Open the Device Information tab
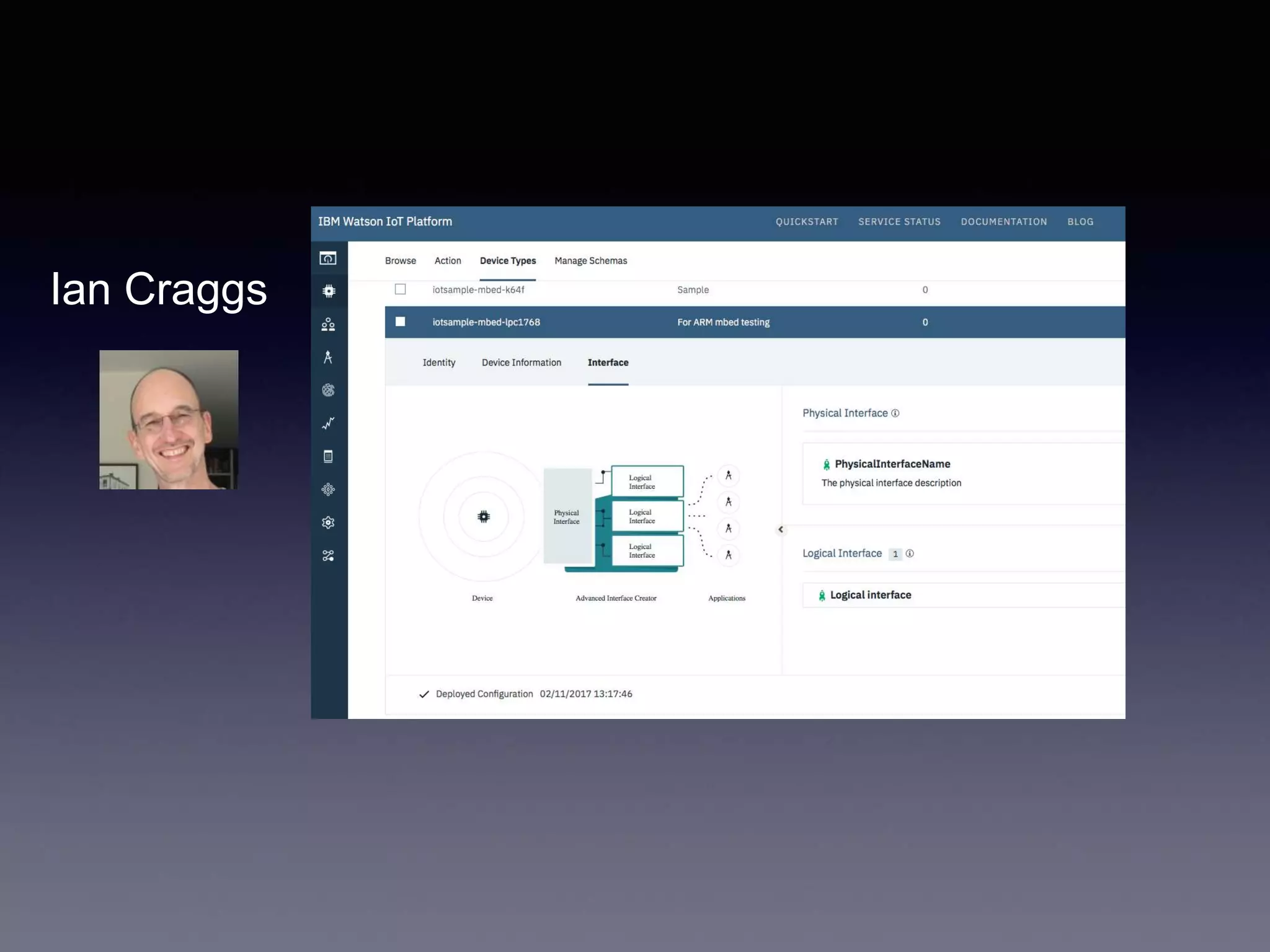Screen dimensions: 1270x952 pos(521,363)
